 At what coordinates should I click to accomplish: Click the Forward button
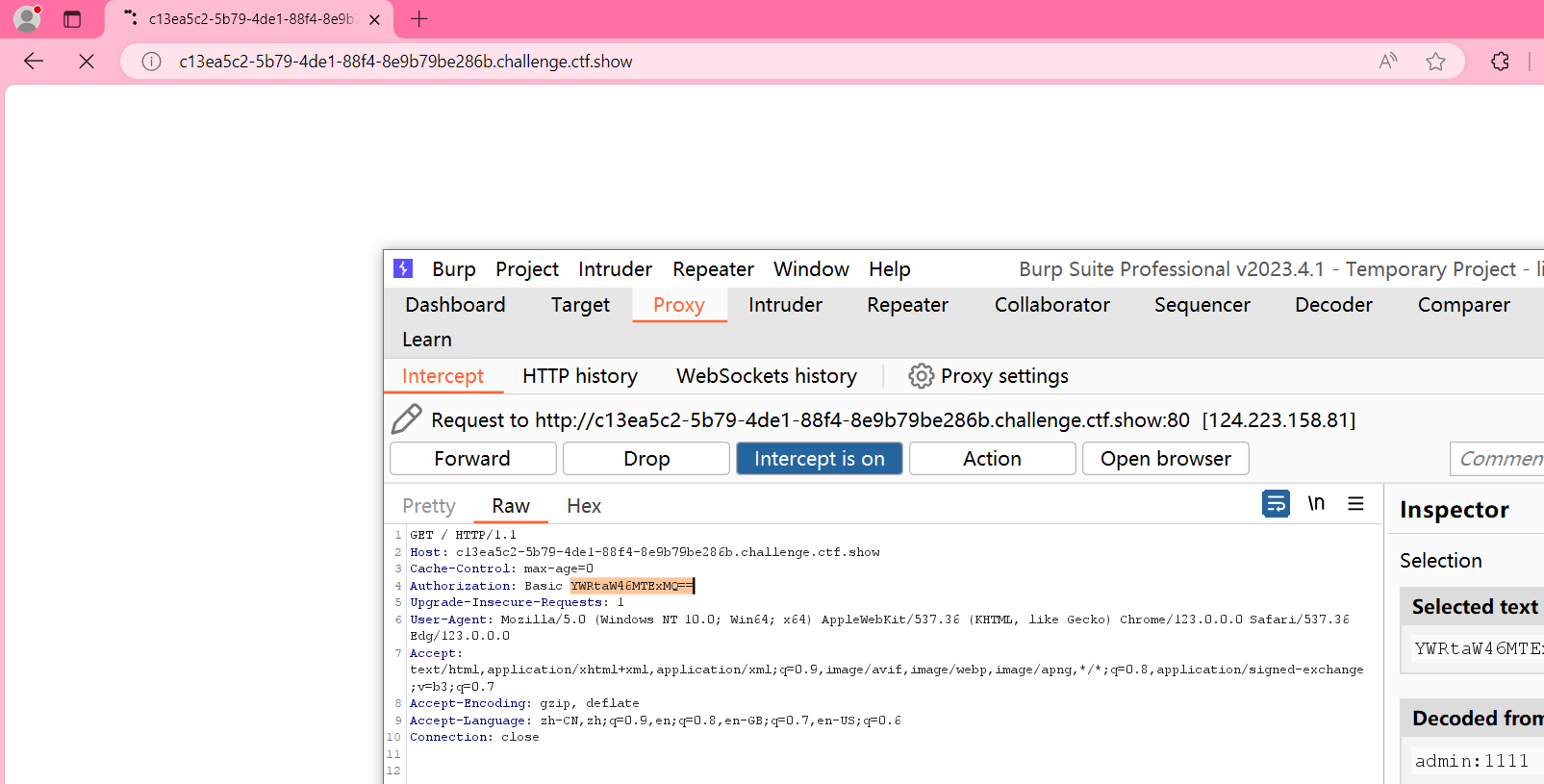click(472, 459)
